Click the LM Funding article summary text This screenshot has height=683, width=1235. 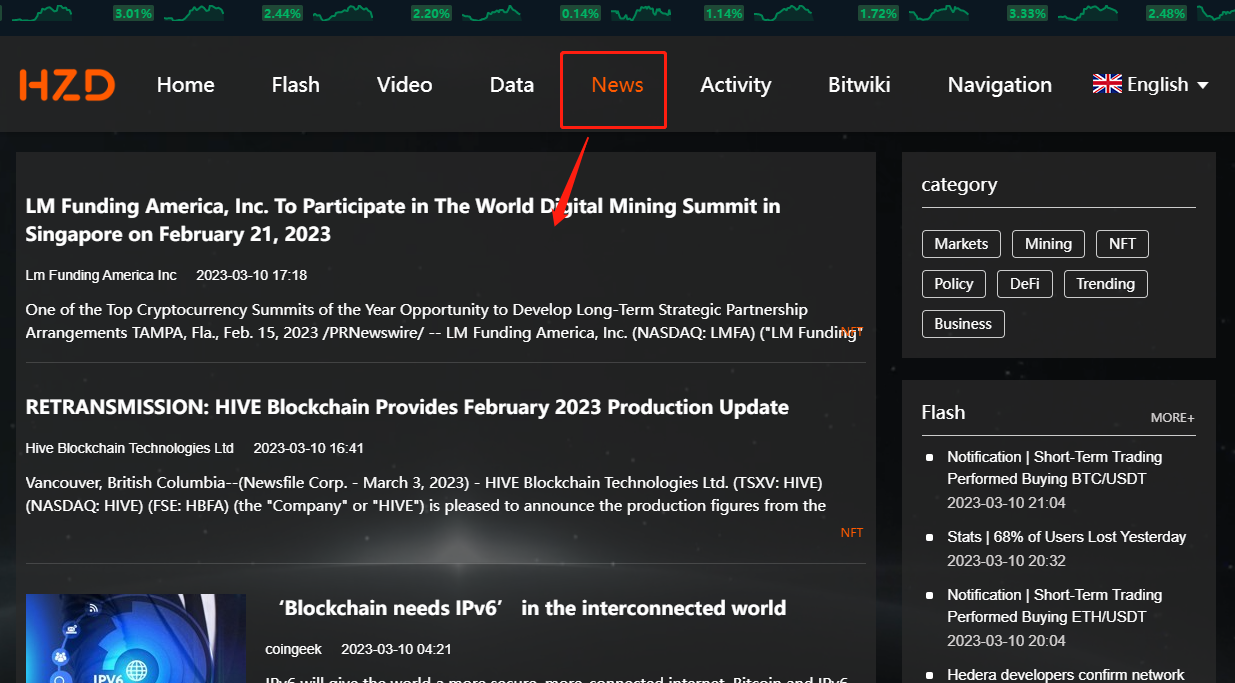tap(444, 321)
